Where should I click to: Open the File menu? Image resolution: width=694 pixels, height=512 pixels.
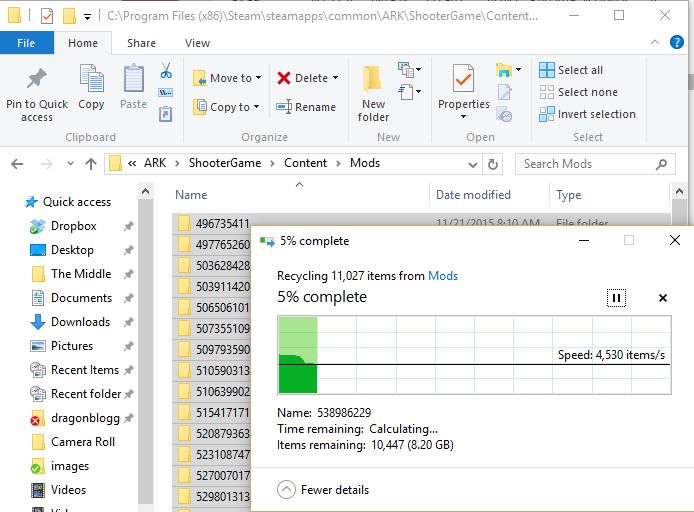tap(27, 43)
